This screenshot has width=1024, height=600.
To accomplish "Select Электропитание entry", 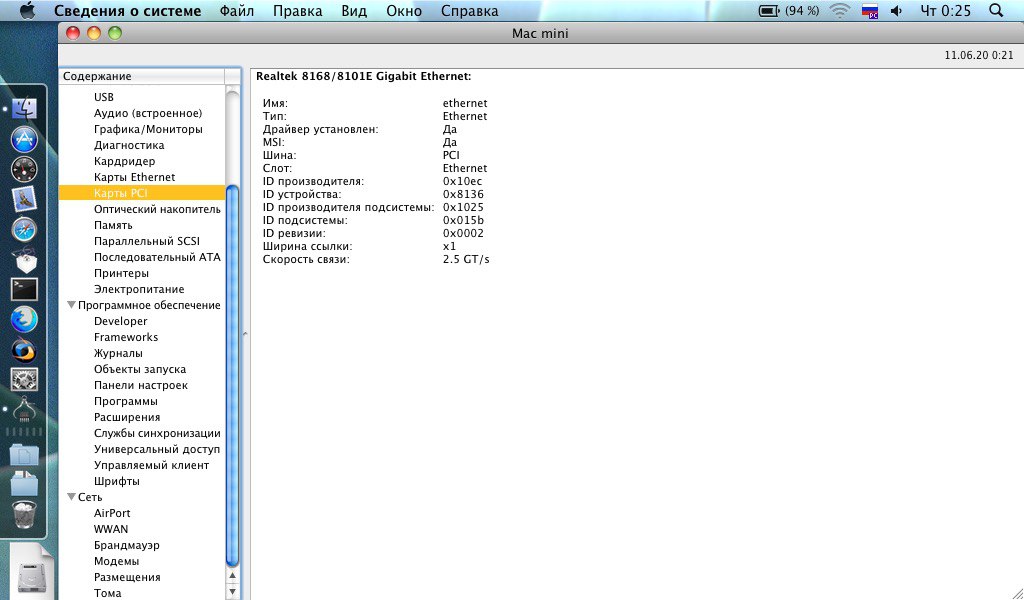I will [139, 289].
